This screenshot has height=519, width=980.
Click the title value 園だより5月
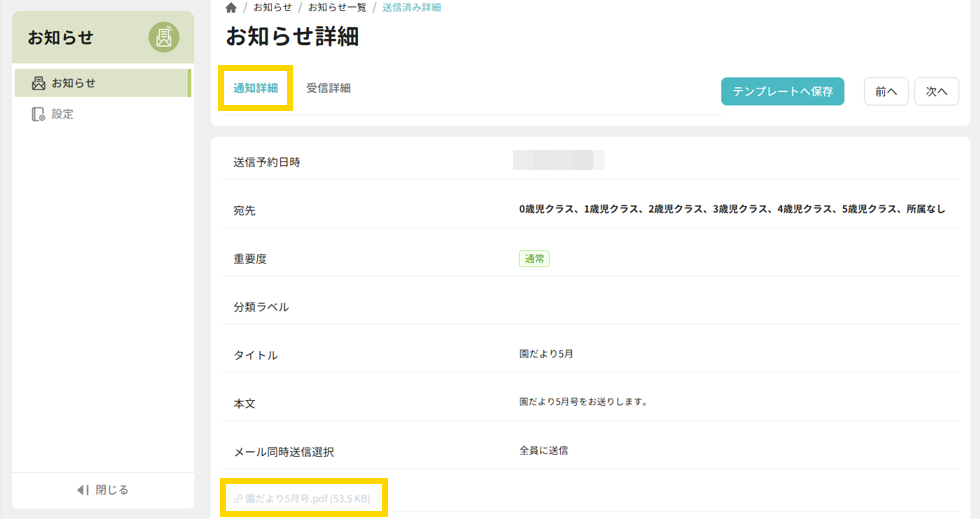point(546,354)
